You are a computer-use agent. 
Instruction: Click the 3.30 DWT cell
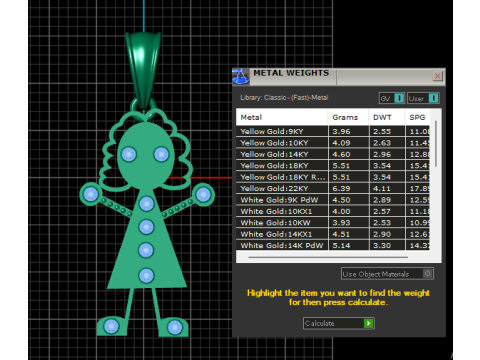(387, 245)
